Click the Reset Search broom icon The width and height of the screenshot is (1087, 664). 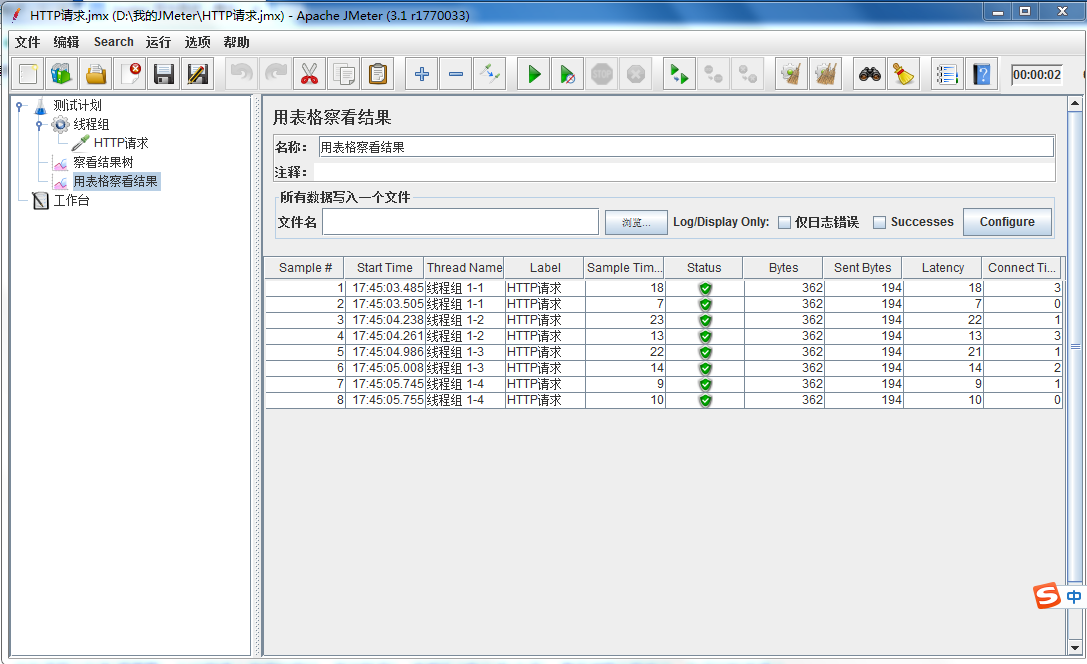tap(903, 74)
